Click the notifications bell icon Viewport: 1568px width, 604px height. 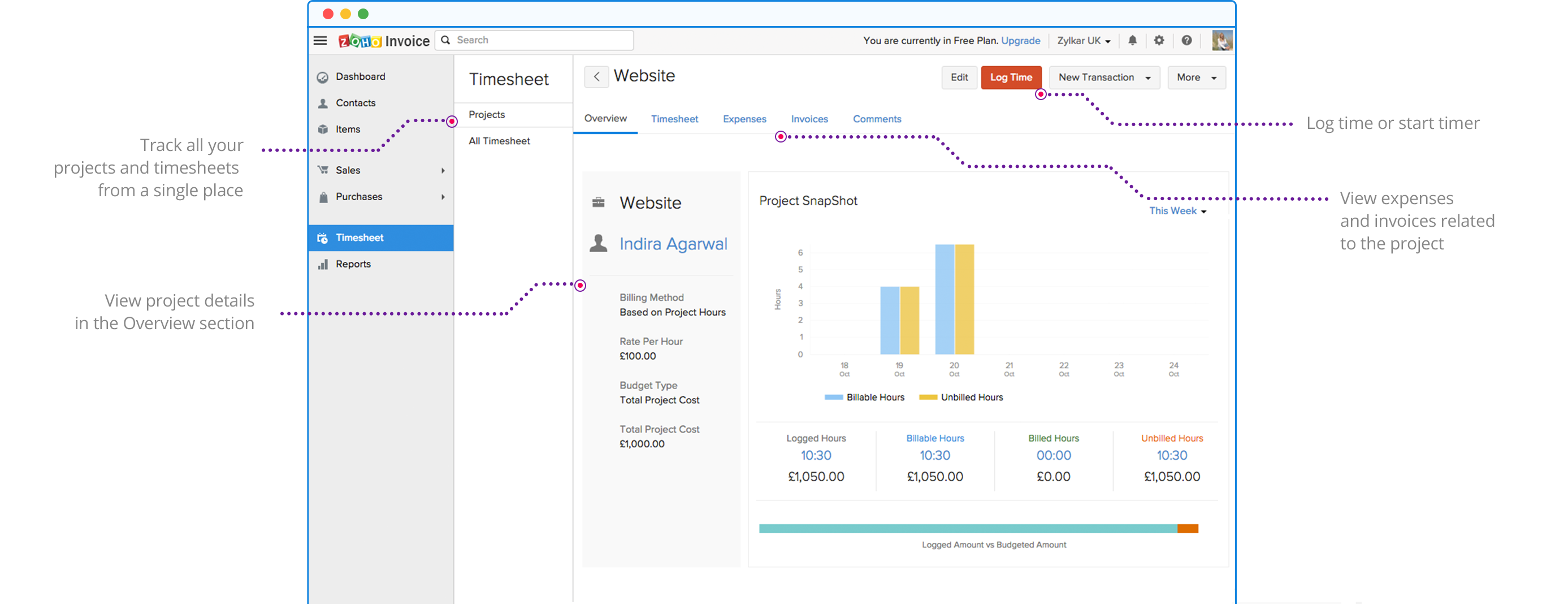point(1132,41)
